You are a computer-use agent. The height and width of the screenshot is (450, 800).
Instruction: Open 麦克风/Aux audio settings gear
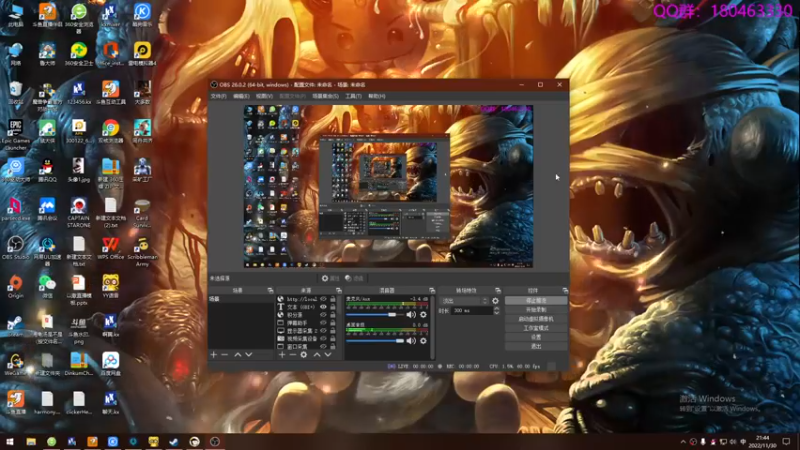[x=423, y=315]
